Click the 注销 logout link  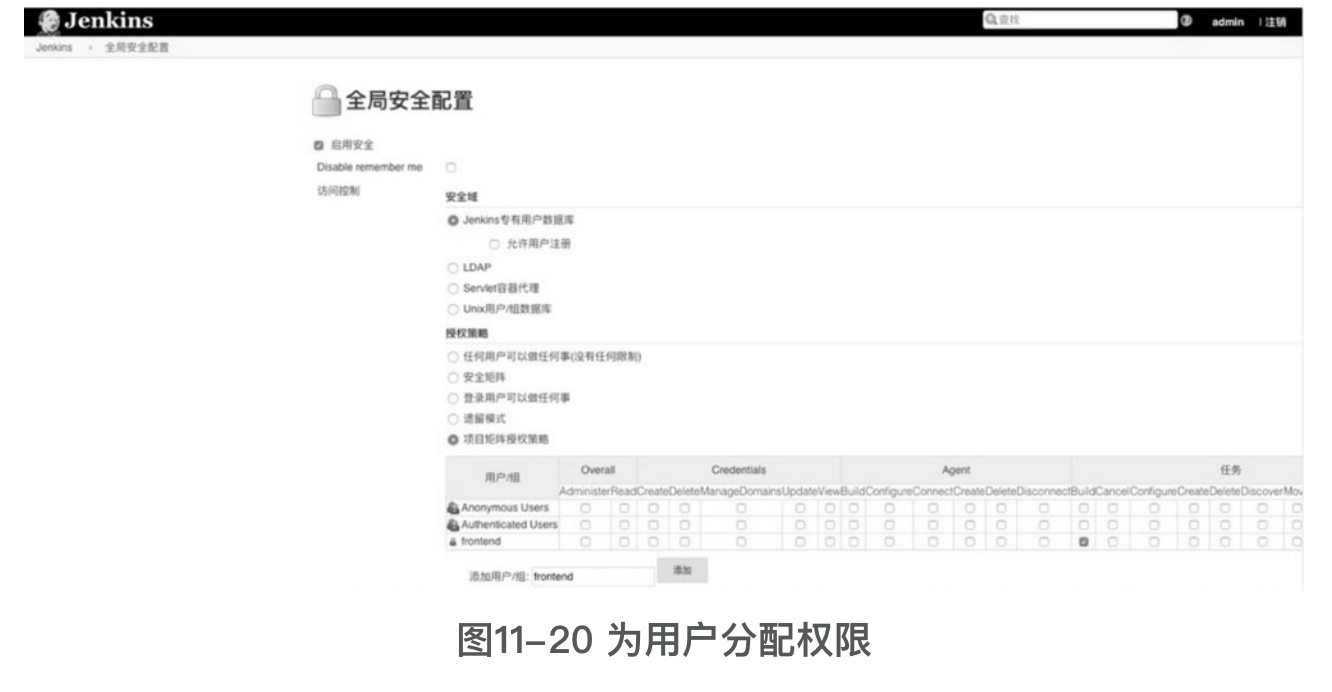click(x=1276, y=22)
